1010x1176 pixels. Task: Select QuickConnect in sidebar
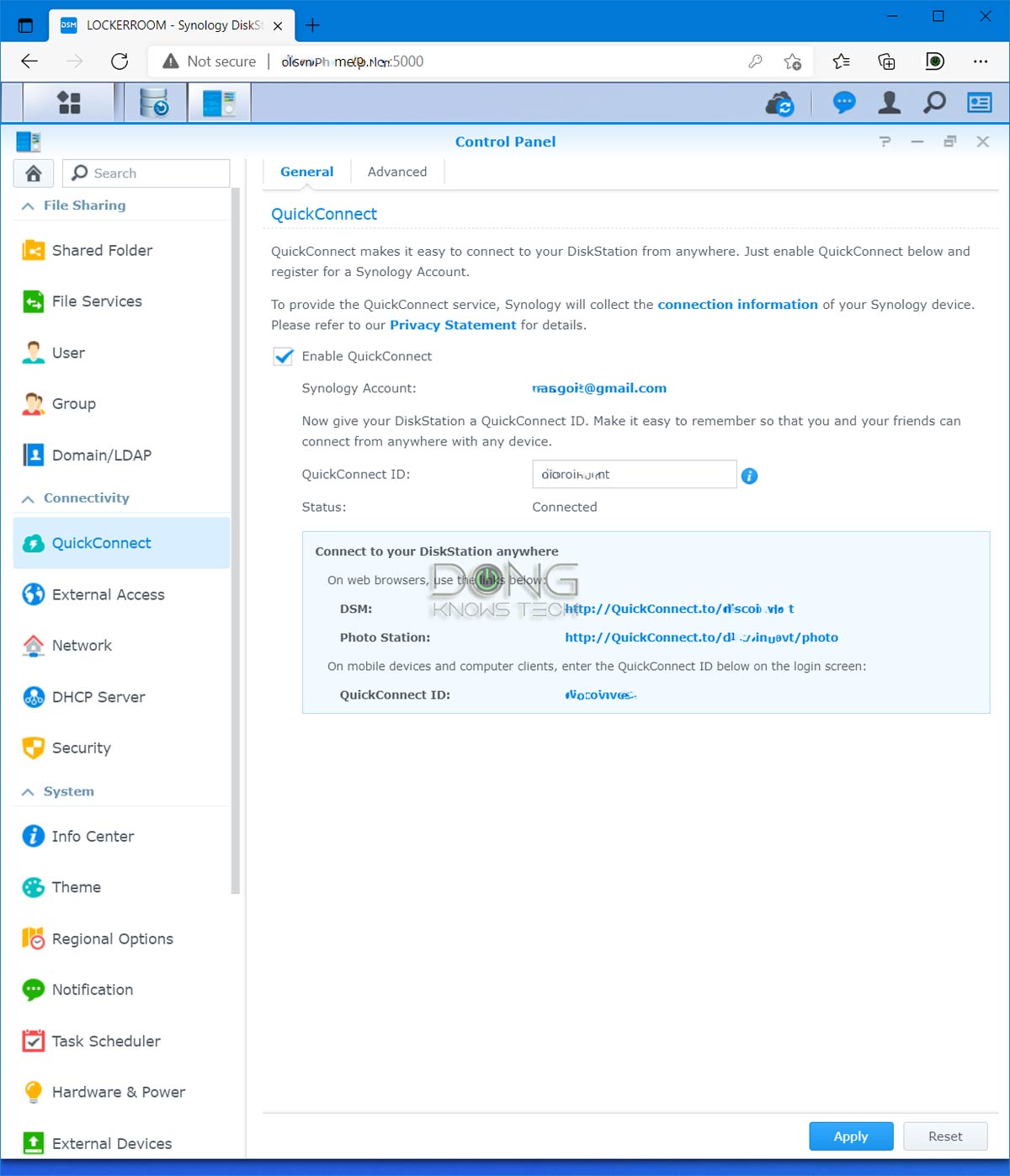[x=121, y=543]
